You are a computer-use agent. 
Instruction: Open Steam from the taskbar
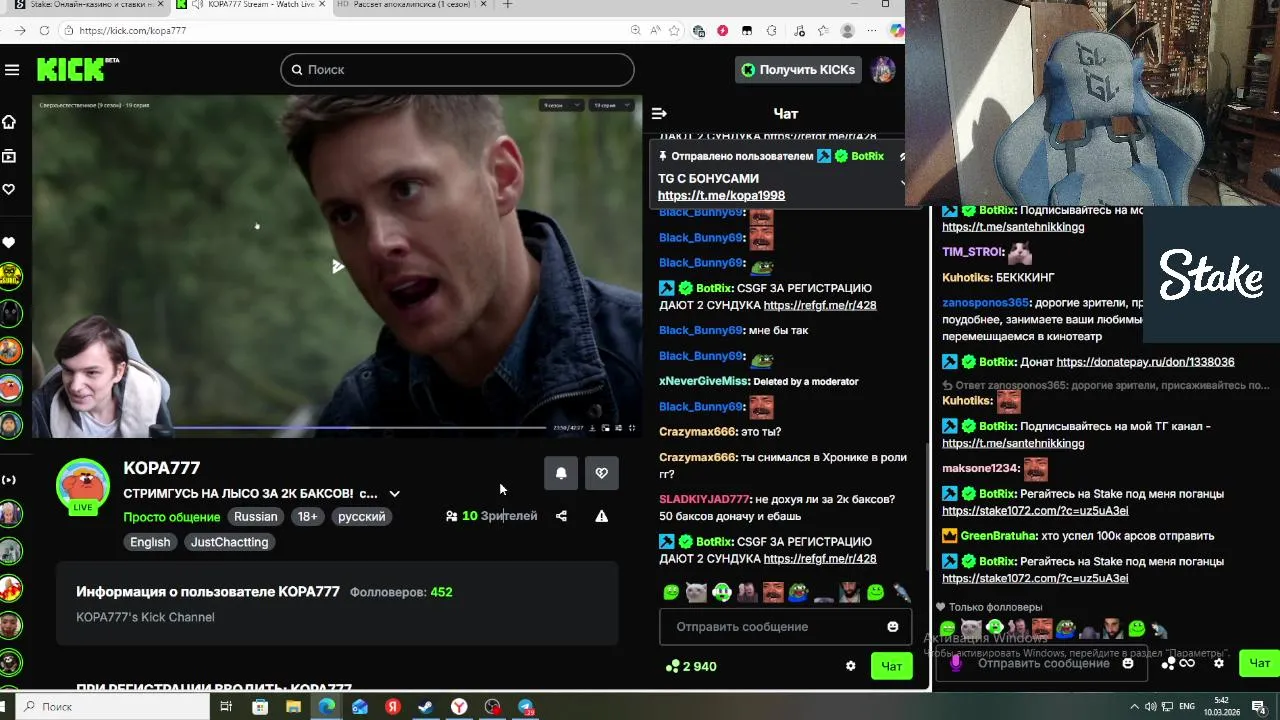pos(425,707)
